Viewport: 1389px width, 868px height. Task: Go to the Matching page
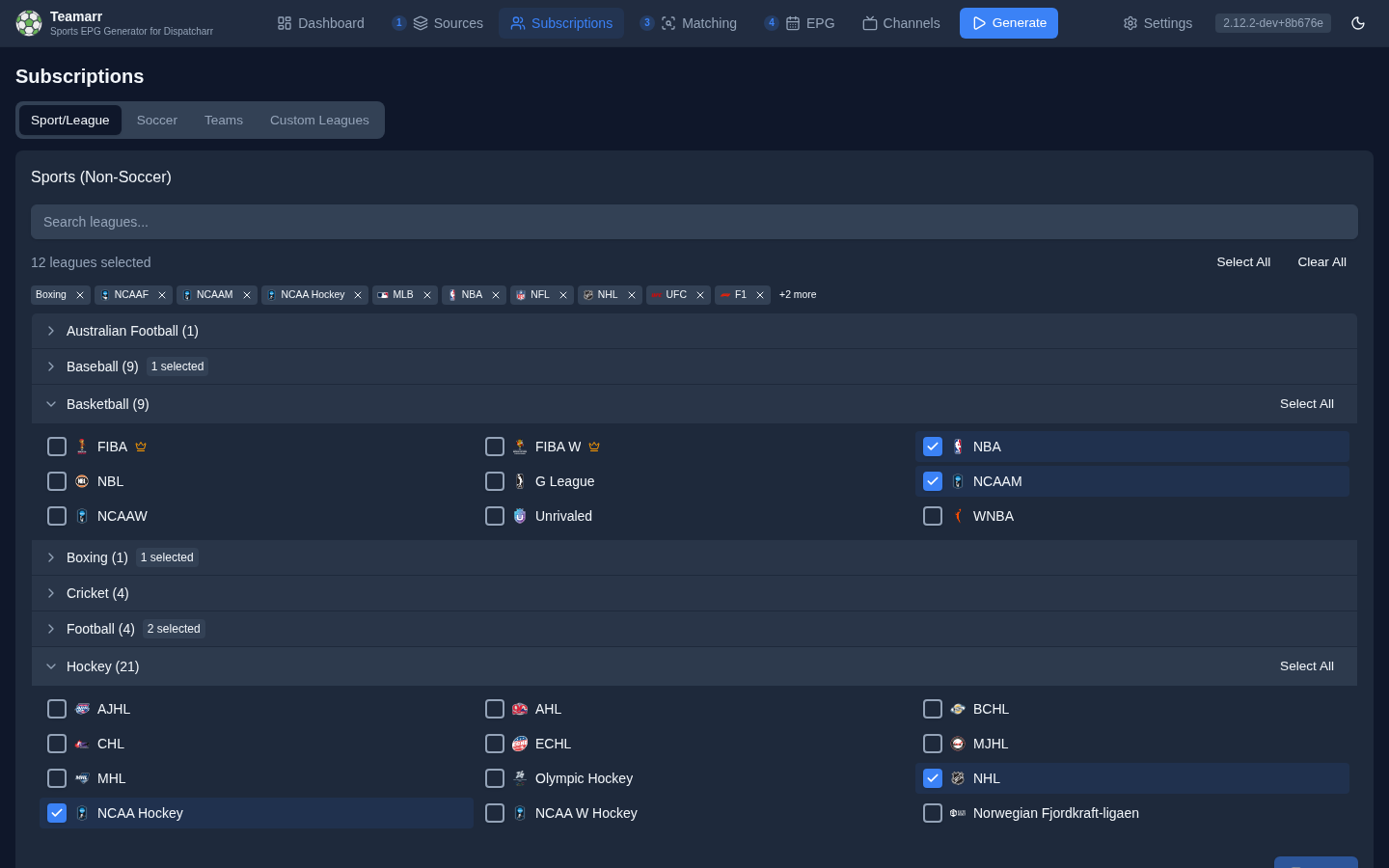pos(688,23)
